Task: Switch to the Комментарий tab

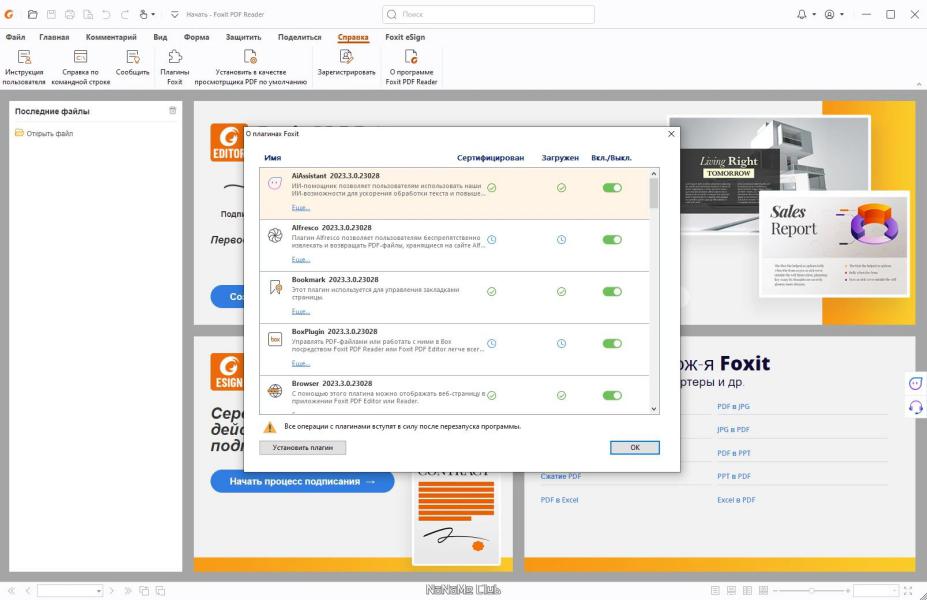Action: point(111,37)
